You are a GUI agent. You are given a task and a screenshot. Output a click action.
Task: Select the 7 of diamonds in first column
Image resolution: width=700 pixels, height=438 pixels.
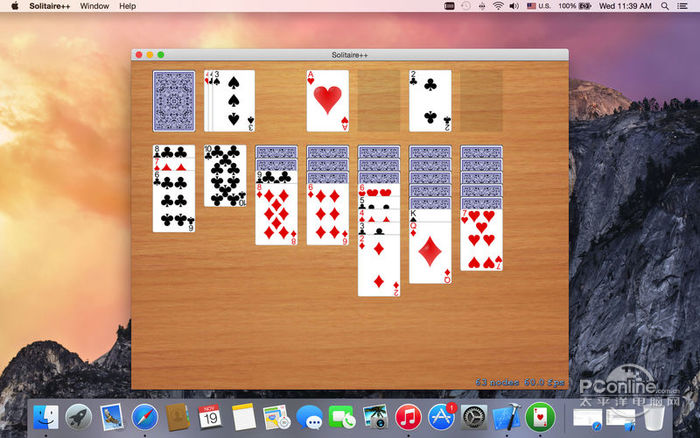coord(174,164)
